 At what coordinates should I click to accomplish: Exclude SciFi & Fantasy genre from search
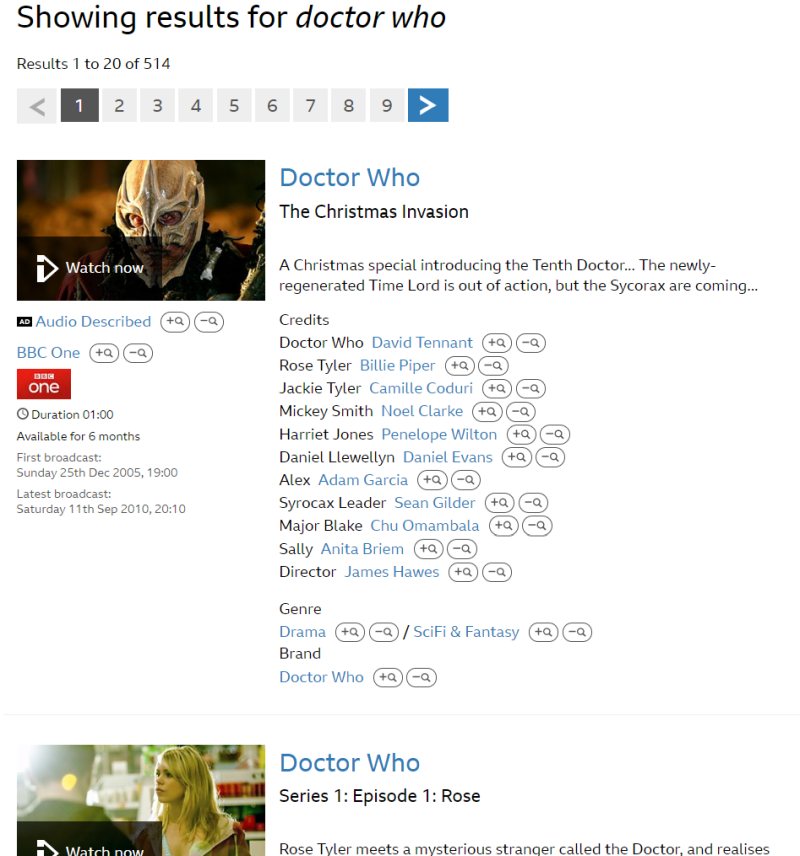(x=577, y=632)
